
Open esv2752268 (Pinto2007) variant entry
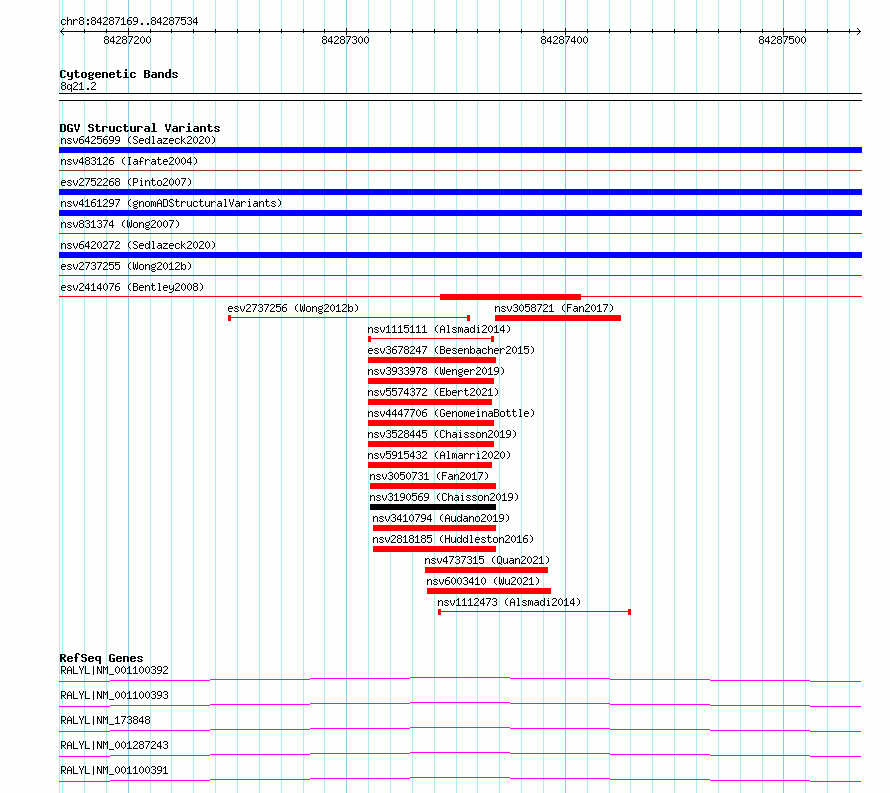[126, 182]
